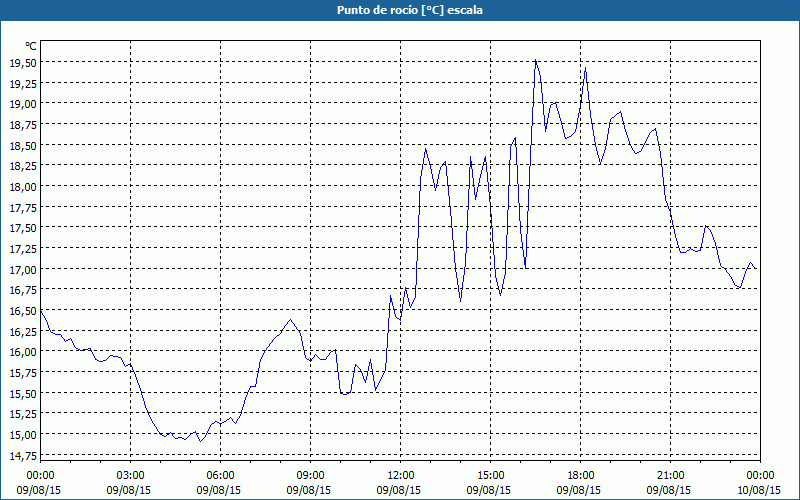This screenshot has height=500, width=800.
Task: Click the 15:00 time axis label
Action: (490, 476)
